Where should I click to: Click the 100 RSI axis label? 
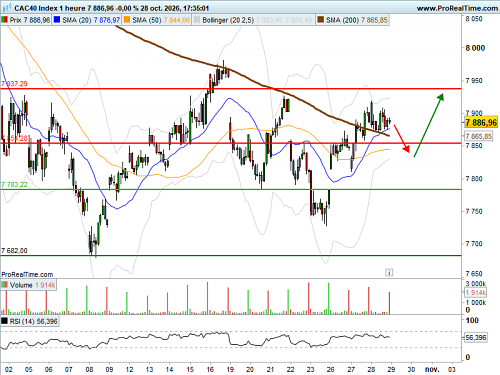pyautogui.click(x=472, y=320)
